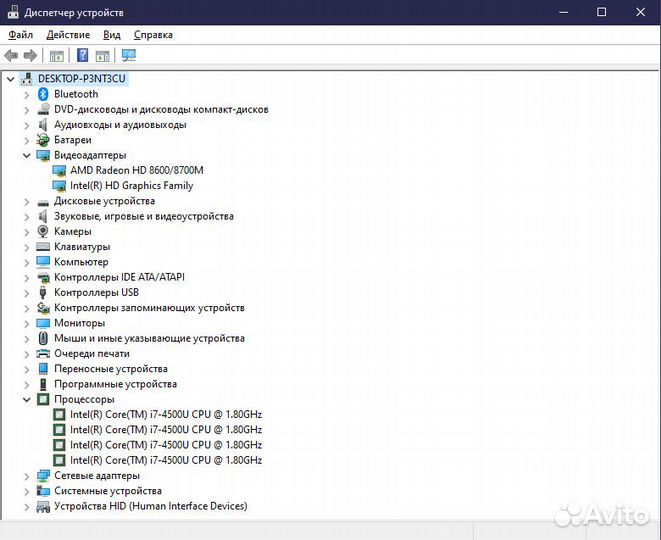The width and height of the screenshot is (661, 540).
Task: Click the Клавиатуры keyboard icon
Action: point(43,247)
